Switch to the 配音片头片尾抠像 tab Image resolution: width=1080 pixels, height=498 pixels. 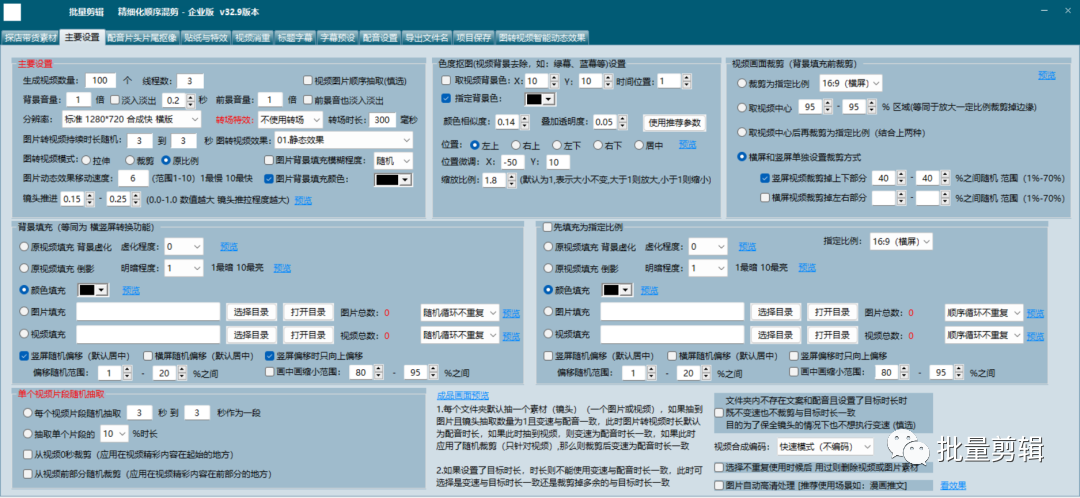142,37
